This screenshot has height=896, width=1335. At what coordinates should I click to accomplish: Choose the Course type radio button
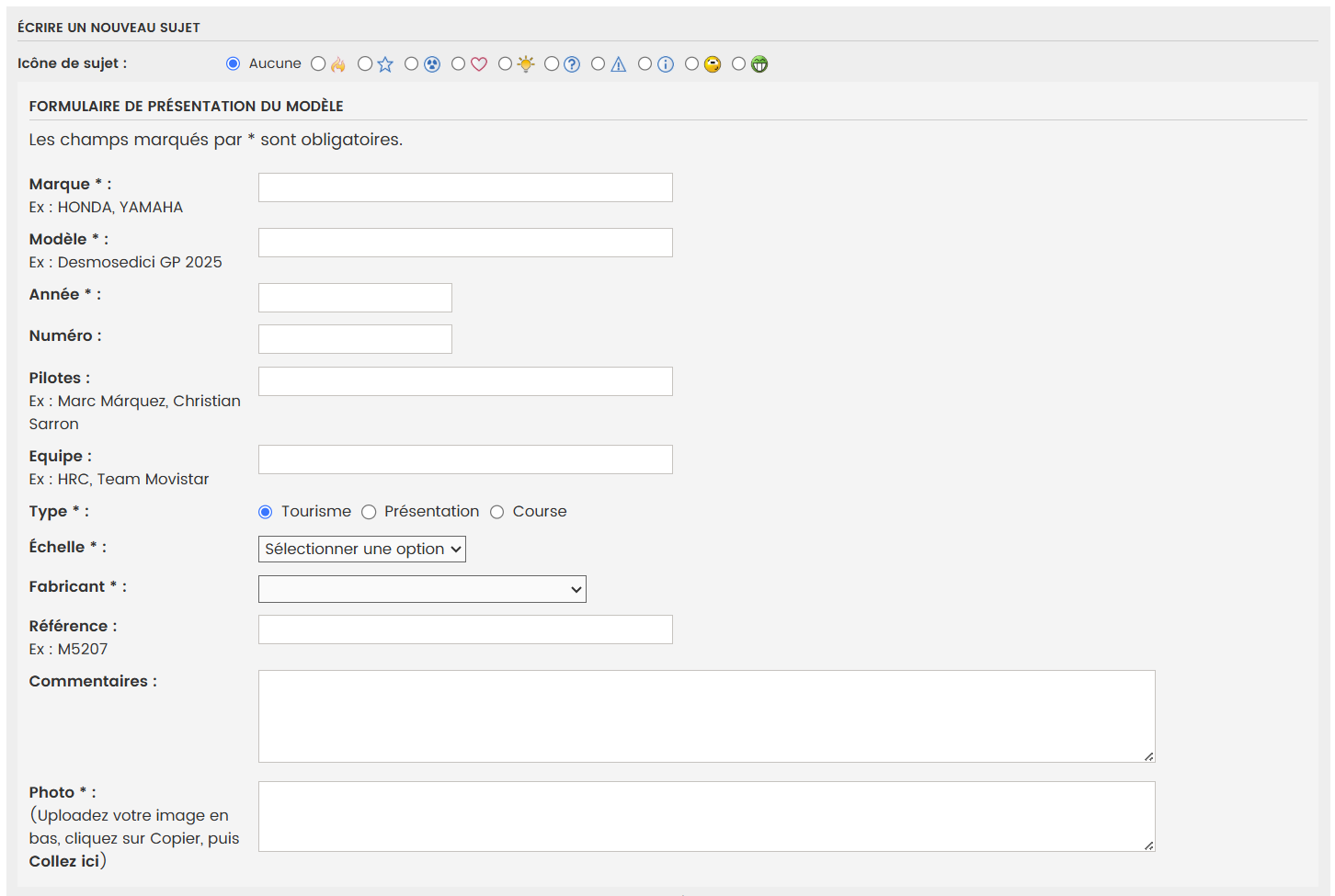coord(497,512)
